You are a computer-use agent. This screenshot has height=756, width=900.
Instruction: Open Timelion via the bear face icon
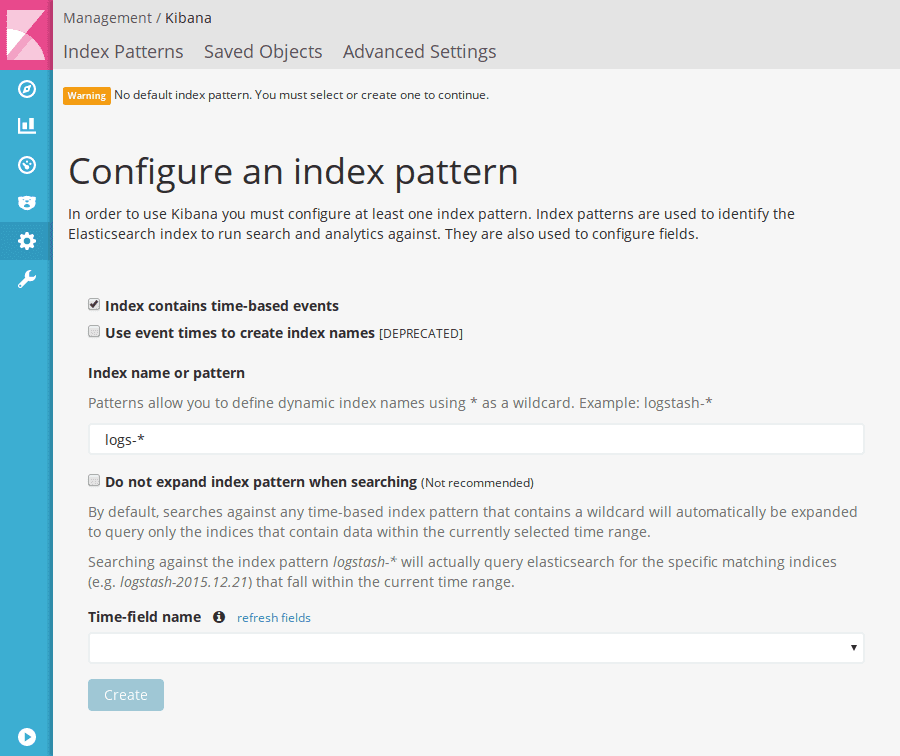(26, 203)
